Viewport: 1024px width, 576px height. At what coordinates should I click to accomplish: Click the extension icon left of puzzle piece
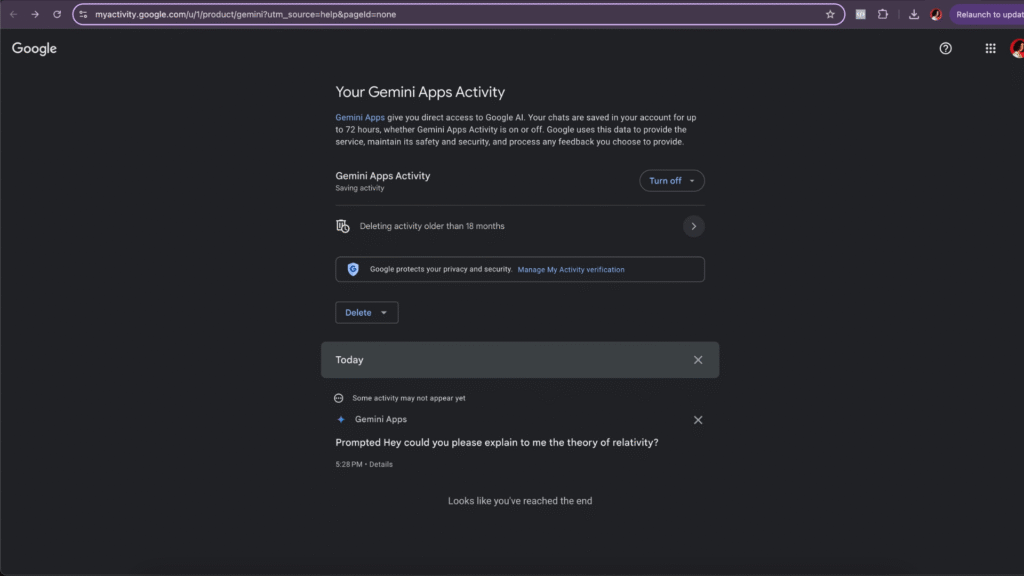[x=861, y=14]
